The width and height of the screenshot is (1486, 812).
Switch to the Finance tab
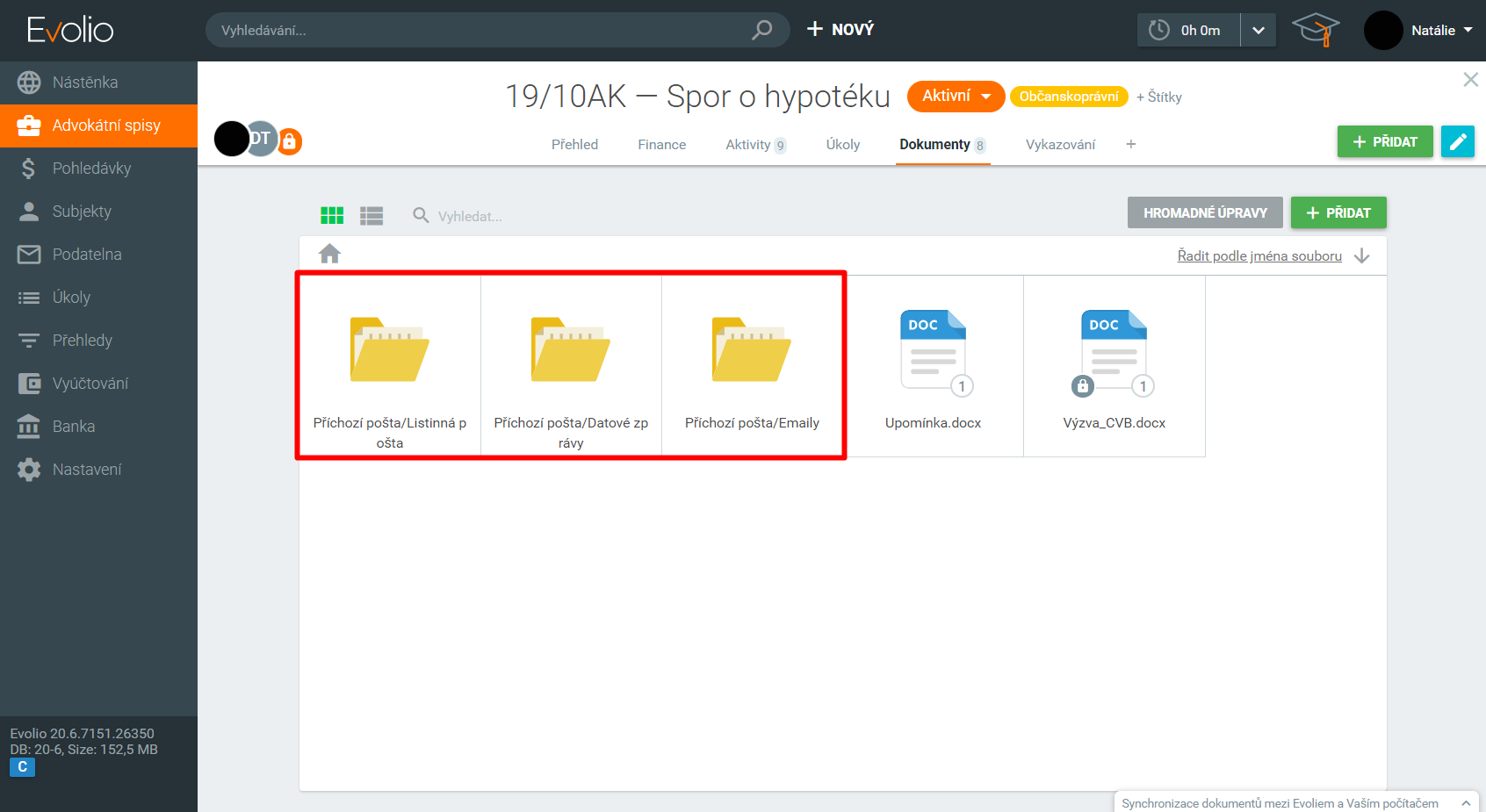pos(662,144)
